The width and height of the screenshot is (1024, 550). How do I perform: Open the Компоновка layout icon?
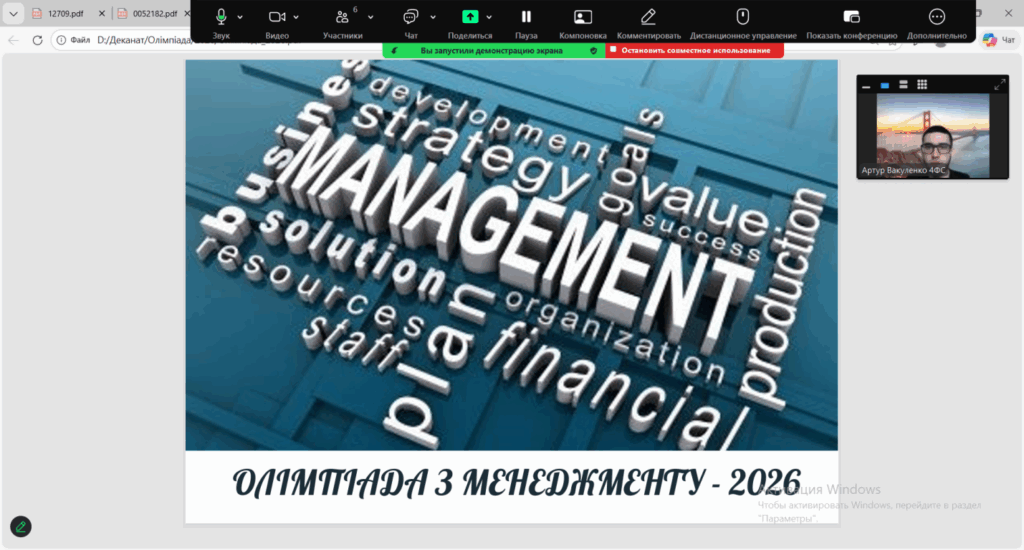pos(583,17)
